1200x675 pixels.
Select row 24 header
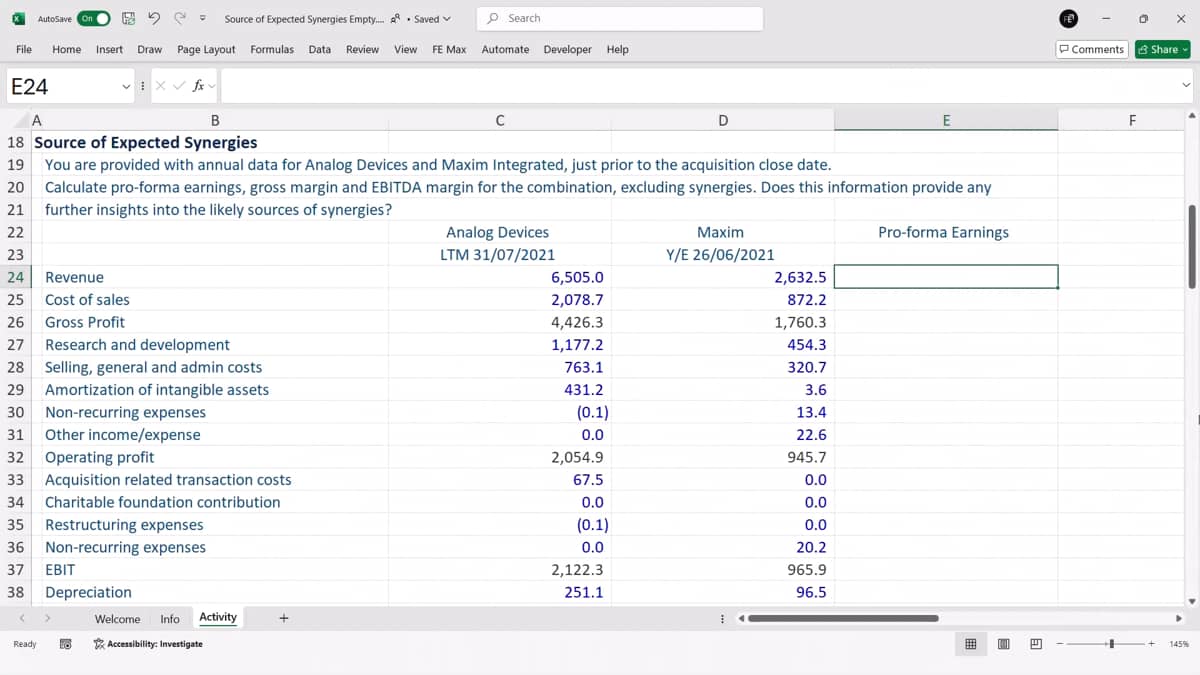click(x=15, y=277)
